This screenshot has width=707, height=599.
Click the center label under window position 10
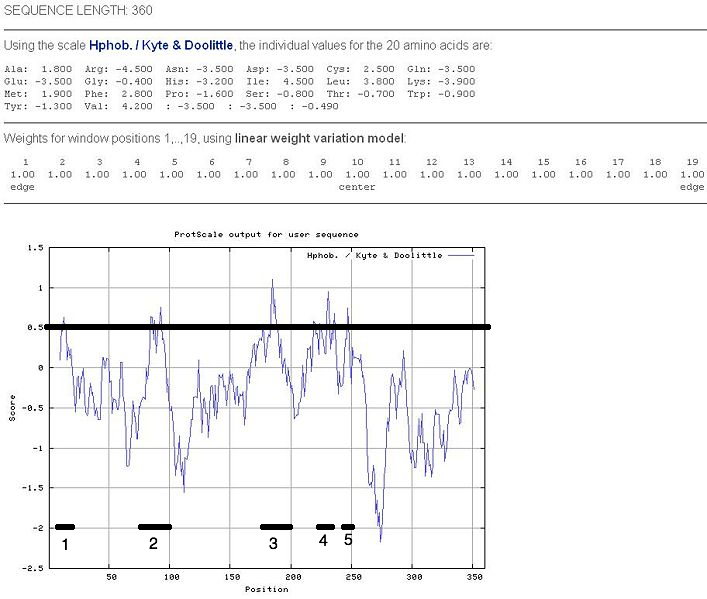click(x=357, y=187)
